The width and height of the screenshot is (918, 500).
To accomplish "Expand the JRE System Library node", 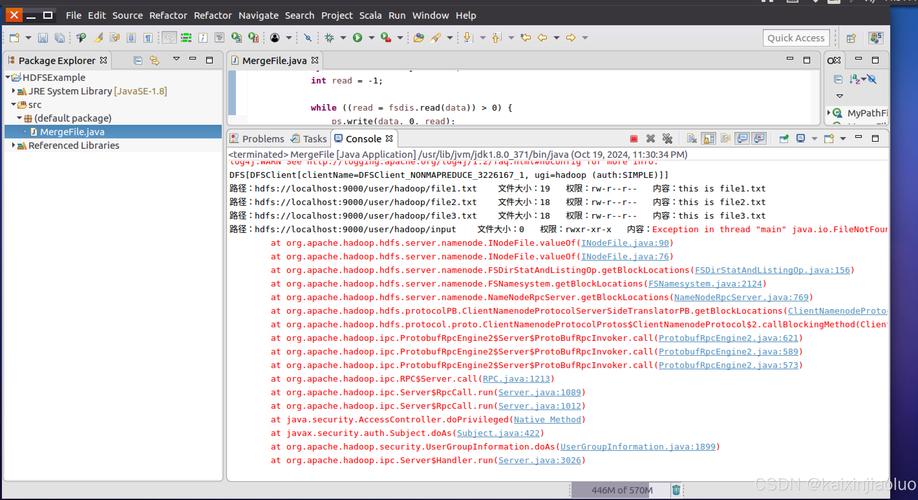I will [14, 91].
